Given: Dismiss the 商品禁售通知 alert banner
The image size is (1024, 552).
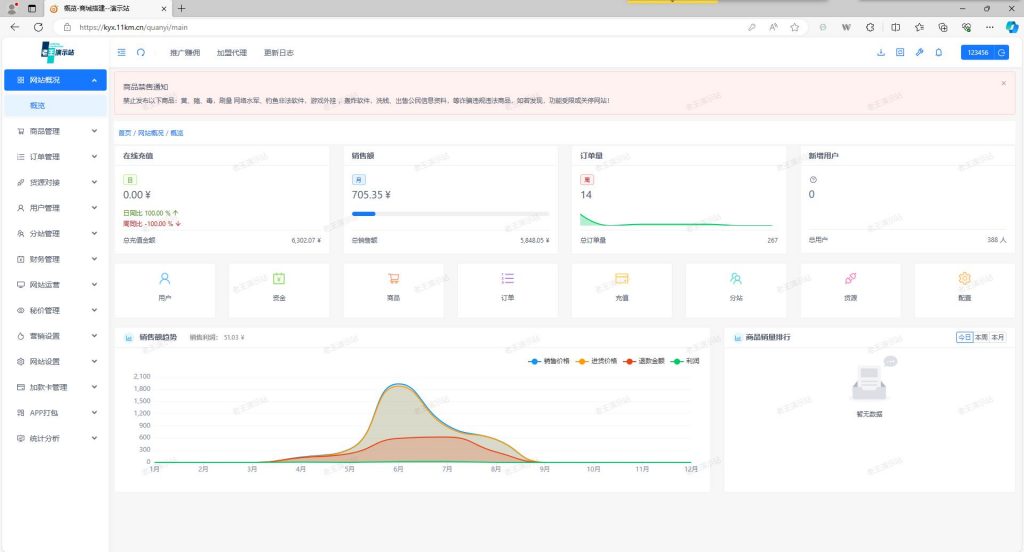Looking at the screenshot, I should pos(1003,83).
